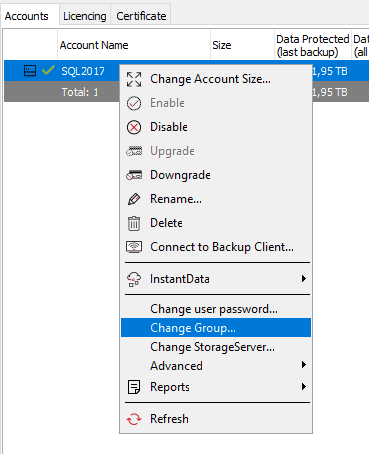Image resolution: width=369 pixels, height=454 pixels.
Task: Switch to the Licencing tab
Action: [85, 16]
